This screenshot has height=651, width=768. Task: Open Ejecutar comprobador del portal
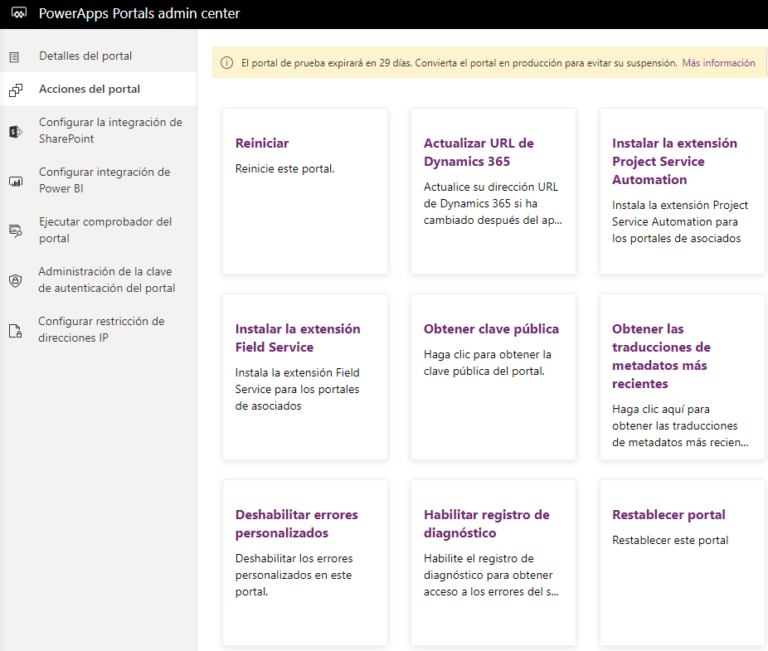click(98, 230)
